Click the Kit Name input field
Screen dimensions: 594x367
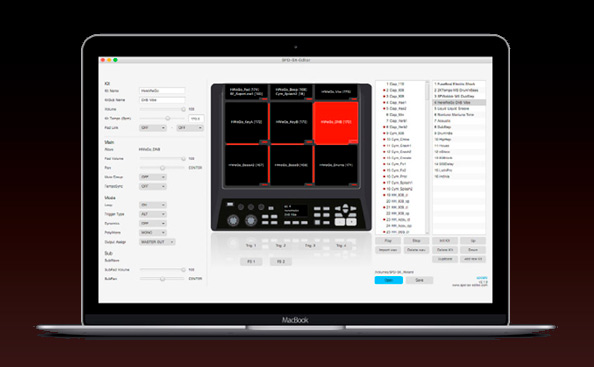[162, 91]
